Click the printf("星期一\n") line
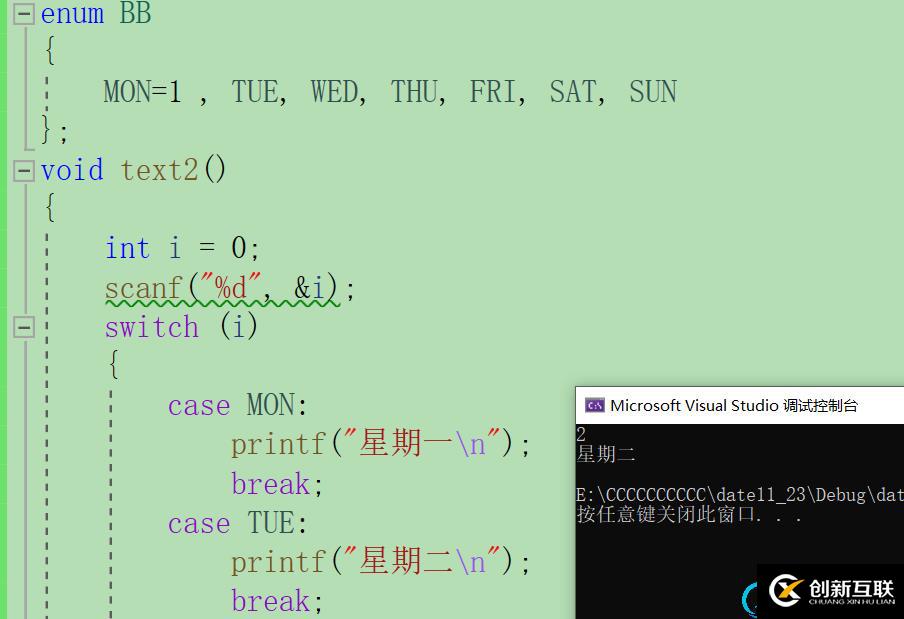 click(381, 444)
